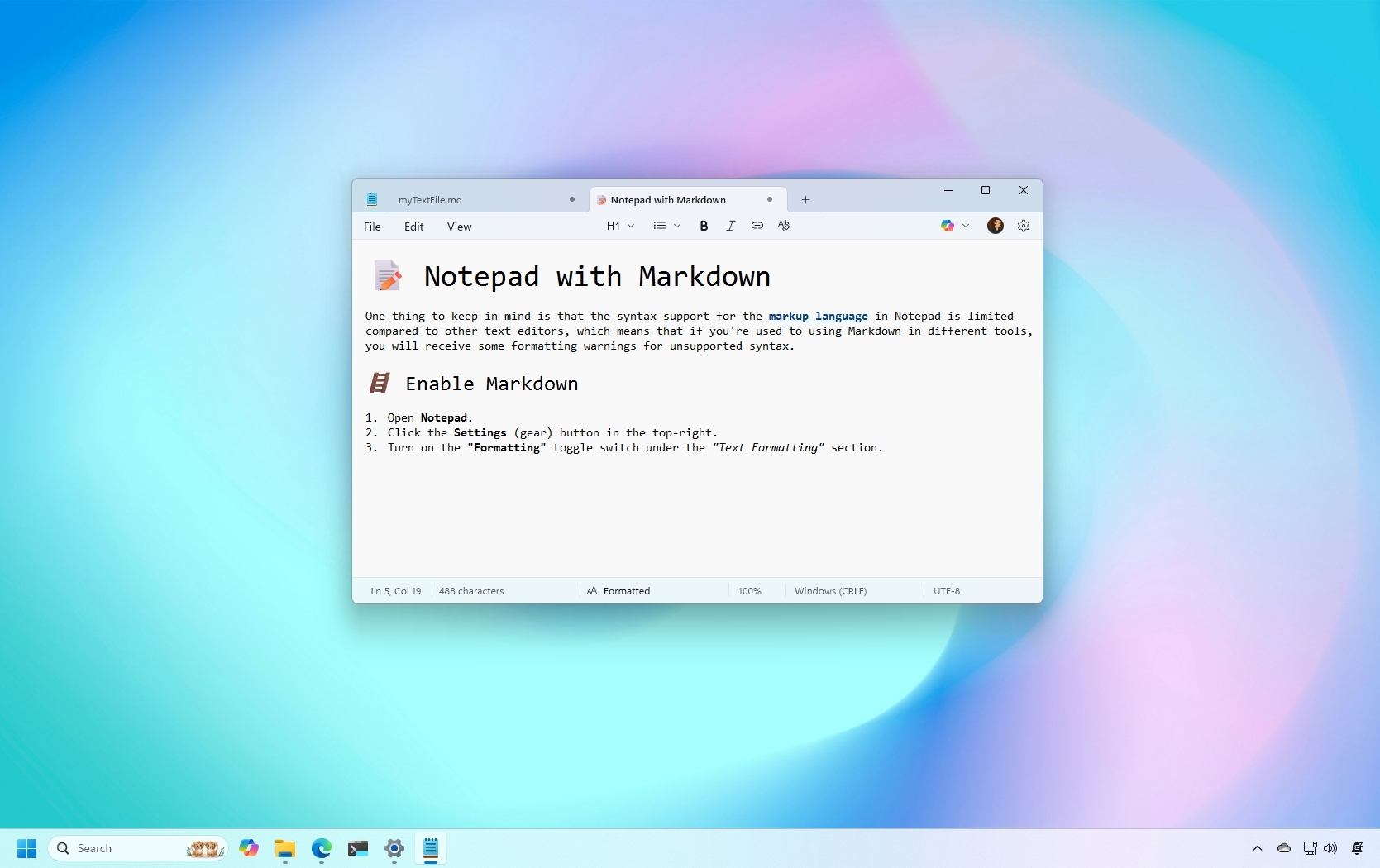1380x868 pixels.
Task: Open the Copilot menu in Notepad
Action: click(954, 226)
